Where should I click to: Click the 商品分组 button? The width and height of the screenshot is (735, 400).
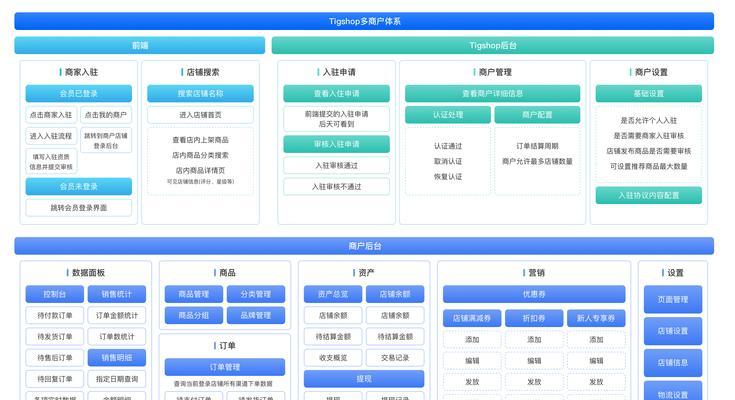[194, 316]
